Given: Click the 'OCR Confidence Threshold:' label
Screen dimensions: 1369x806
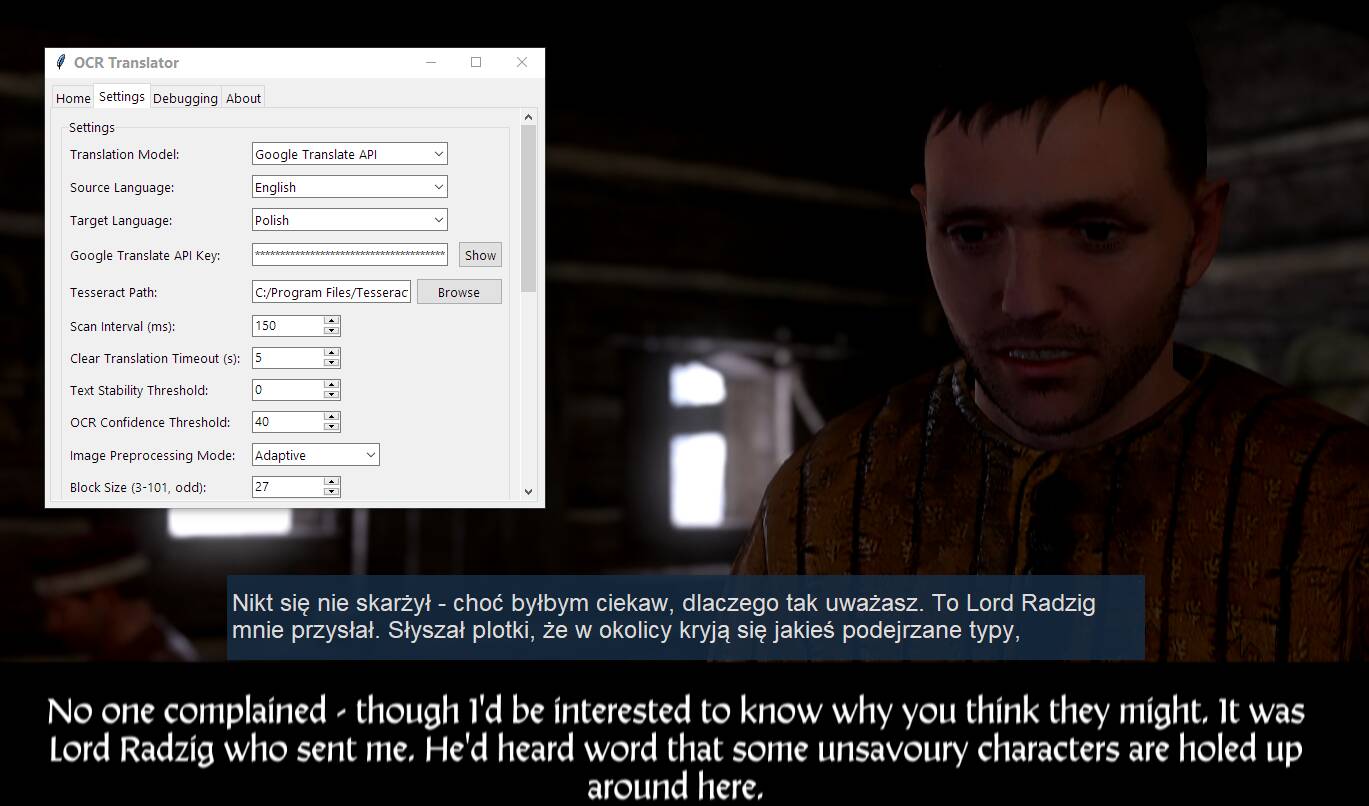Looking at the screenshot, I should pyautogui.click(x=150, y=422).
